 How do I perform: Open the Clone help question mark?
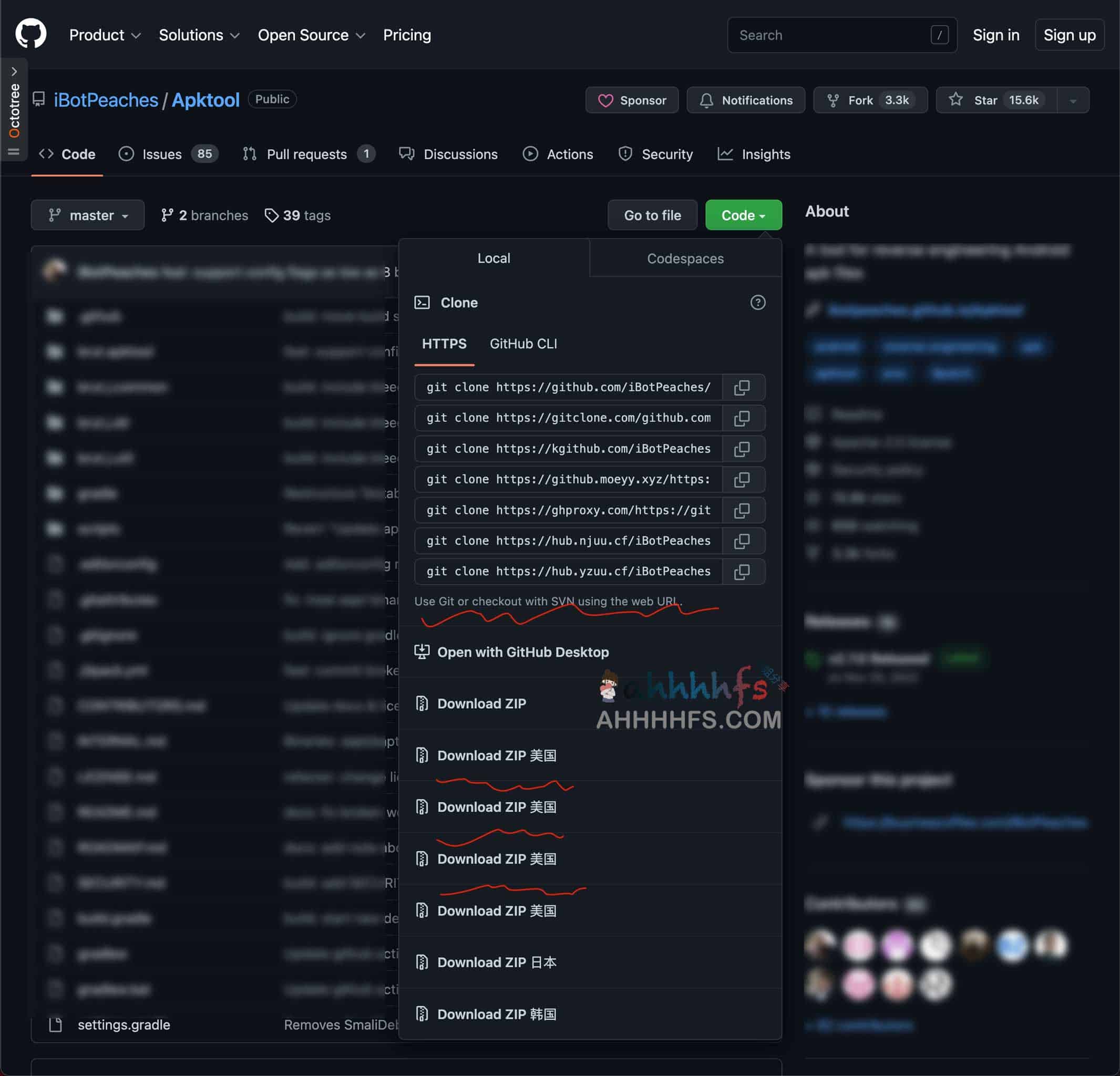(x=758, y=303)
